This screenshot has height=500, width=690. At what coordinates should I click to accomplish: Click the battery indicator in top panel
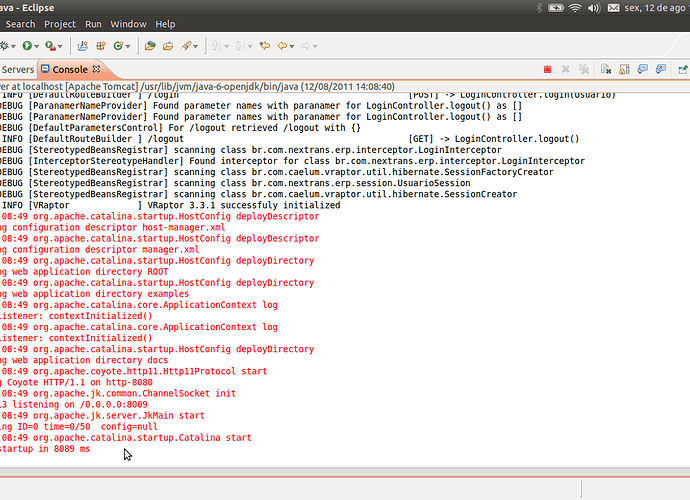pyautogui.click(x=556, y=8)
